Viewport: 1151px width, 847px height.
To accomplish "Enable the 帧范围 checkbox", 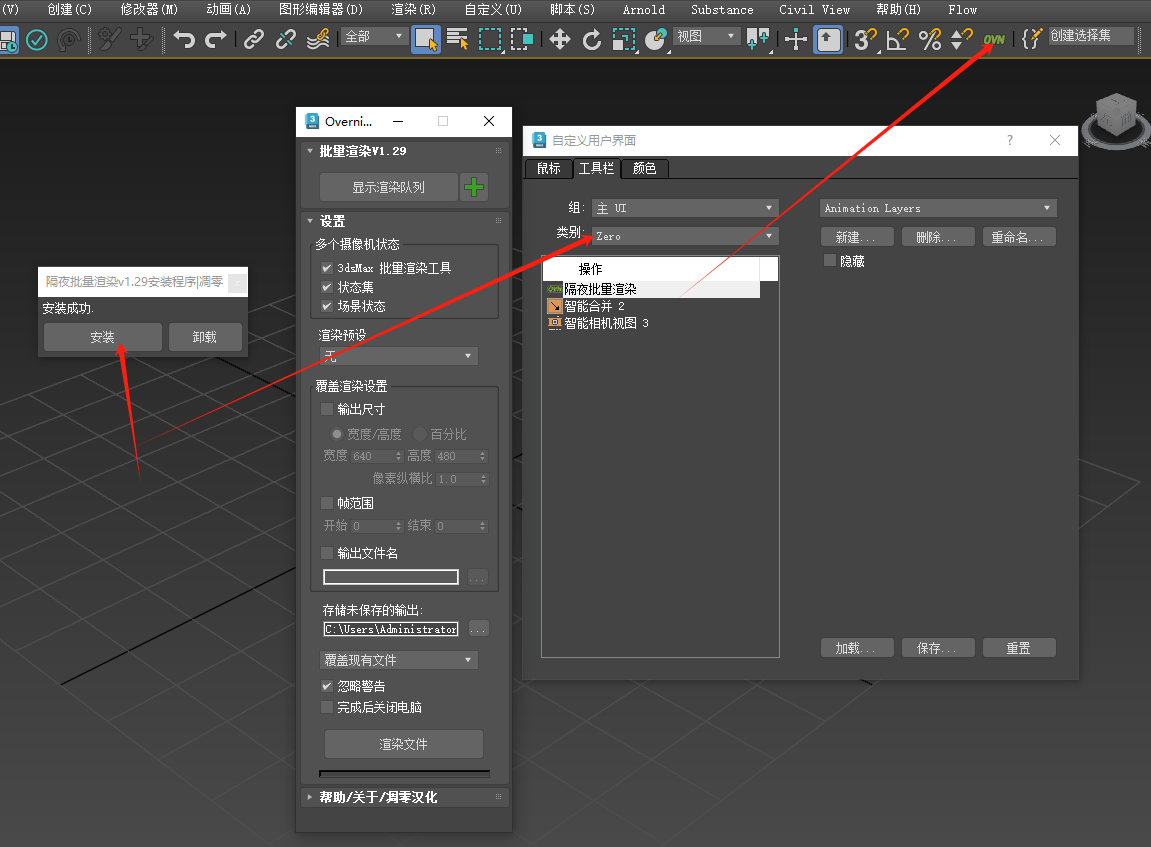I will pos(327,503).
